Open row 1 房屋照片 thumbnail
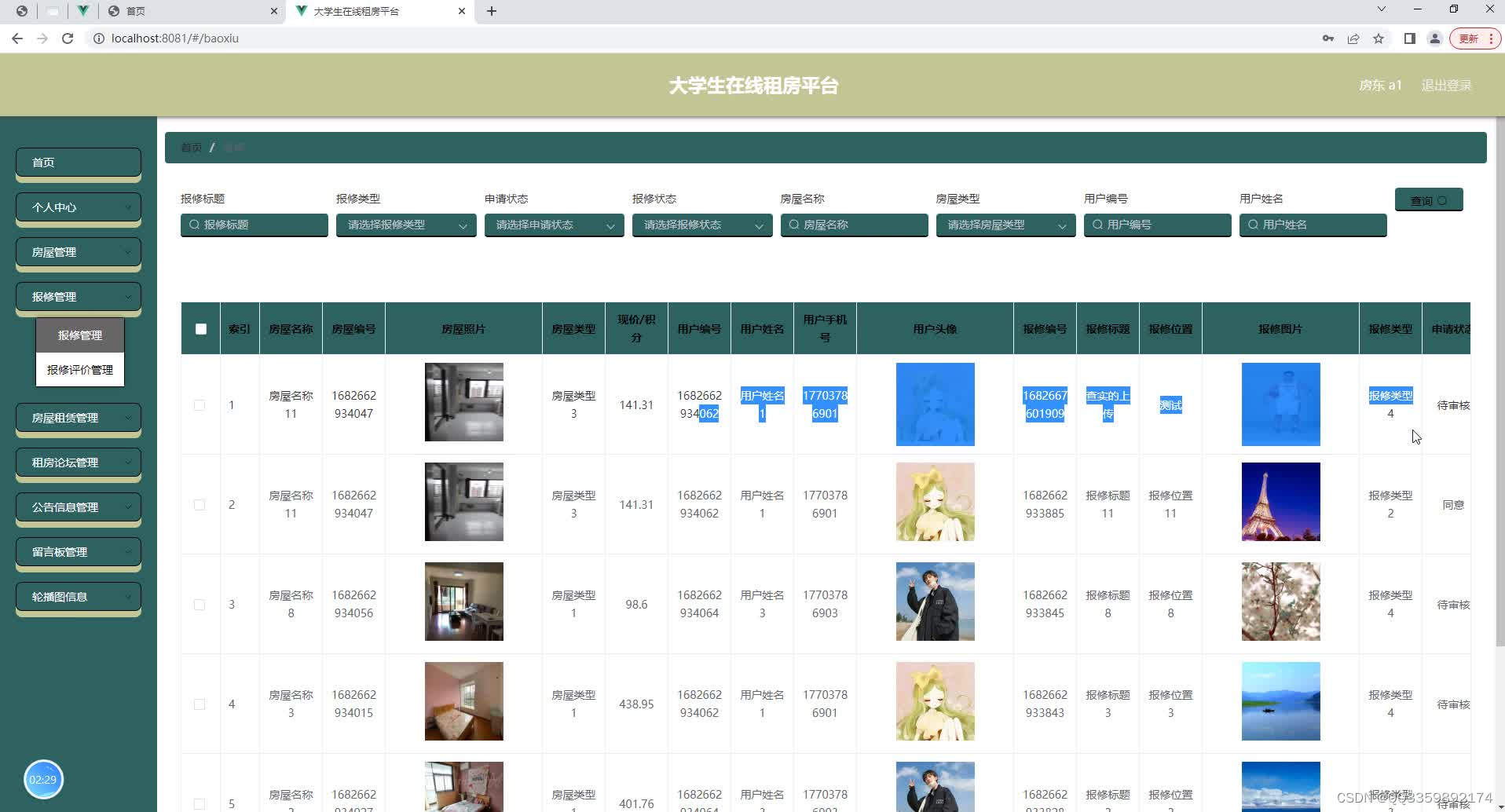This screenshot has height=812, width=1505. pyautogui.click(x=464, y=402)
